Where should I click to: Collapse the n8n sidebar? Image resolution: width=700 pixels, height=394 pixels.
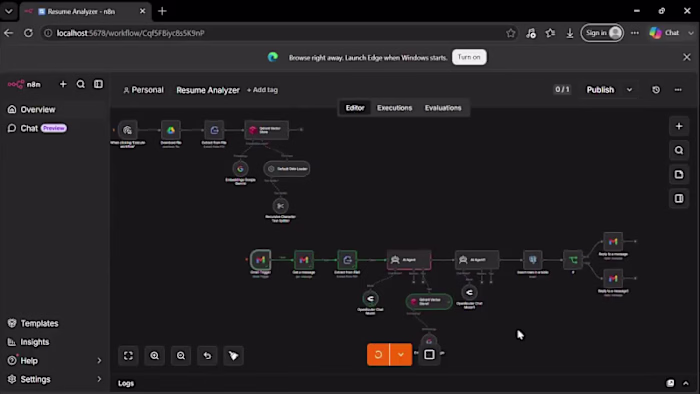pos(98,84)
